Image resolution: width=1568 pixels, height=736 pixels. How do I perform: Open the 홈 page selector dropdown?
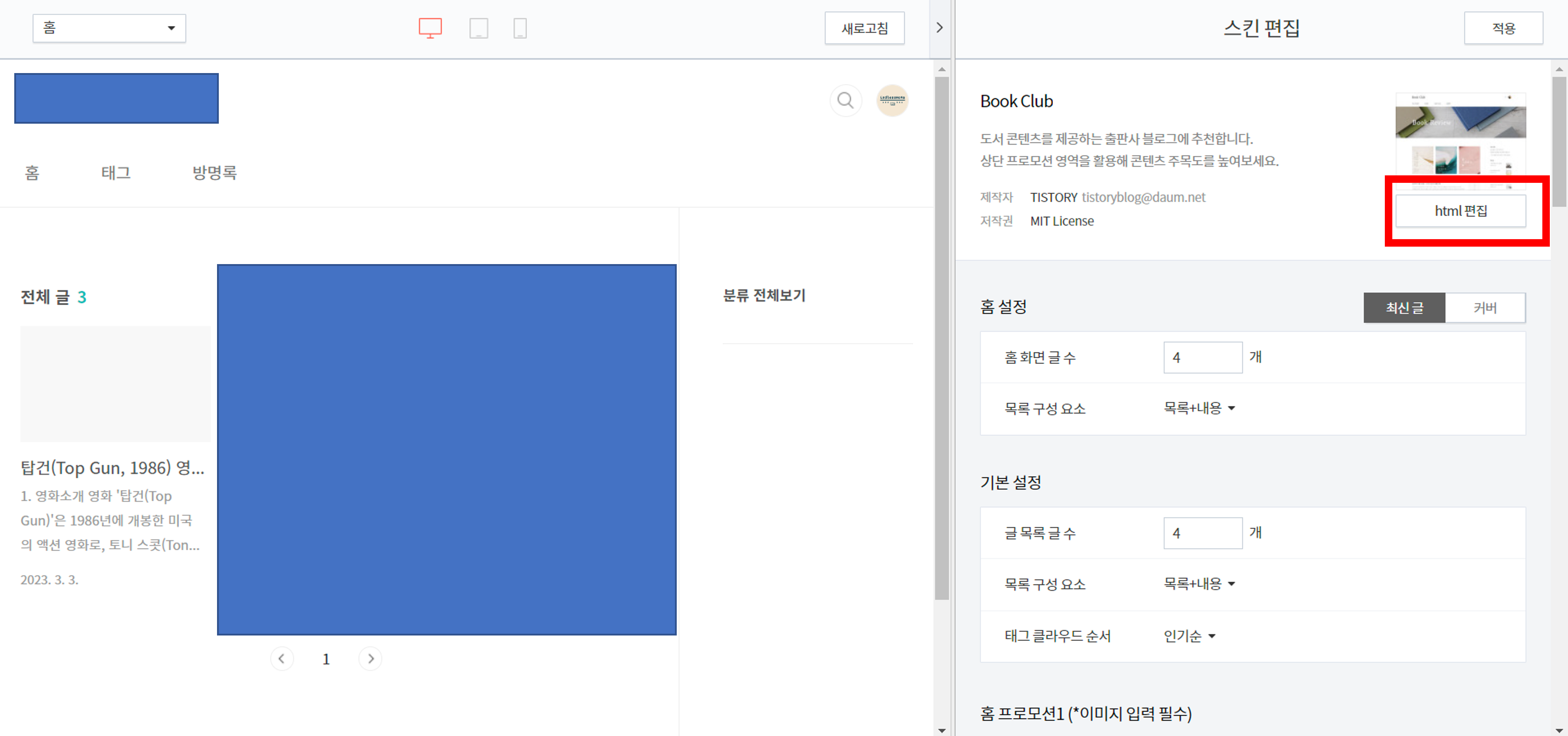[109, 28]
